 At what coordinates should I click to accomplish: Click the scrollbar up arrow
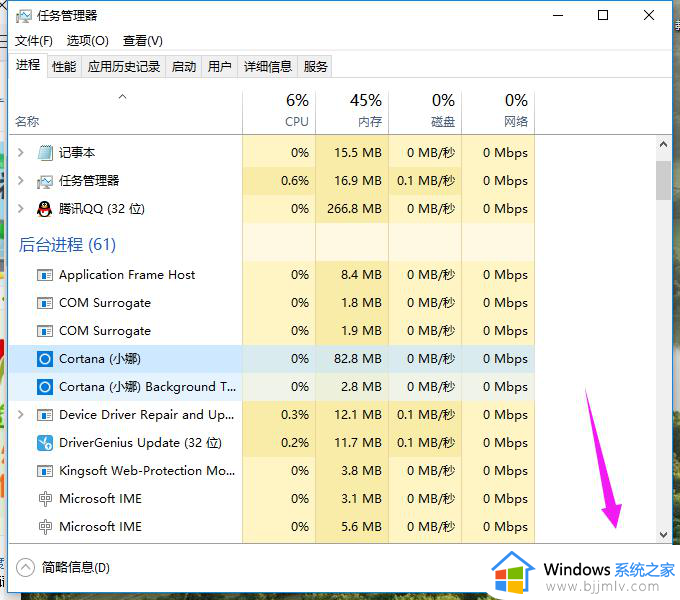click(x=663, y=144)
